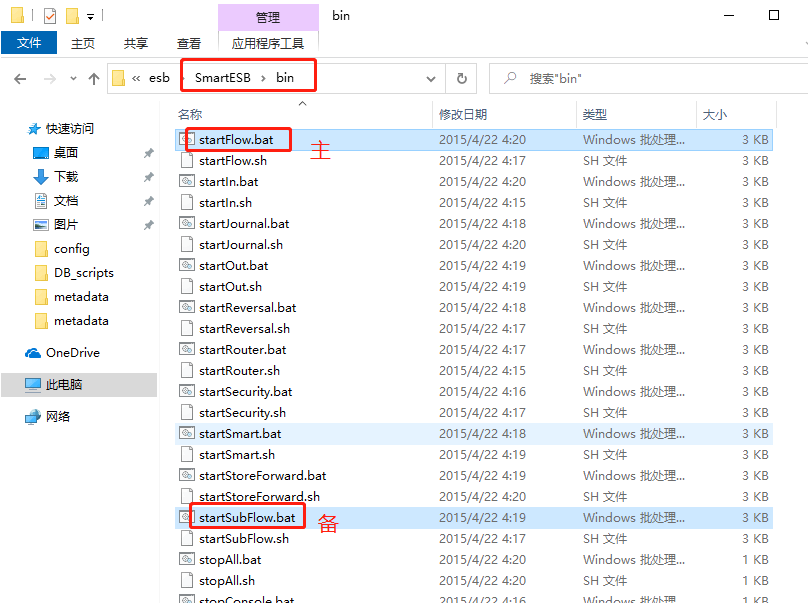Select 此电脑 in the navigation pane
Viewport: 808px width, 603px height.
[x=64, y=385]
